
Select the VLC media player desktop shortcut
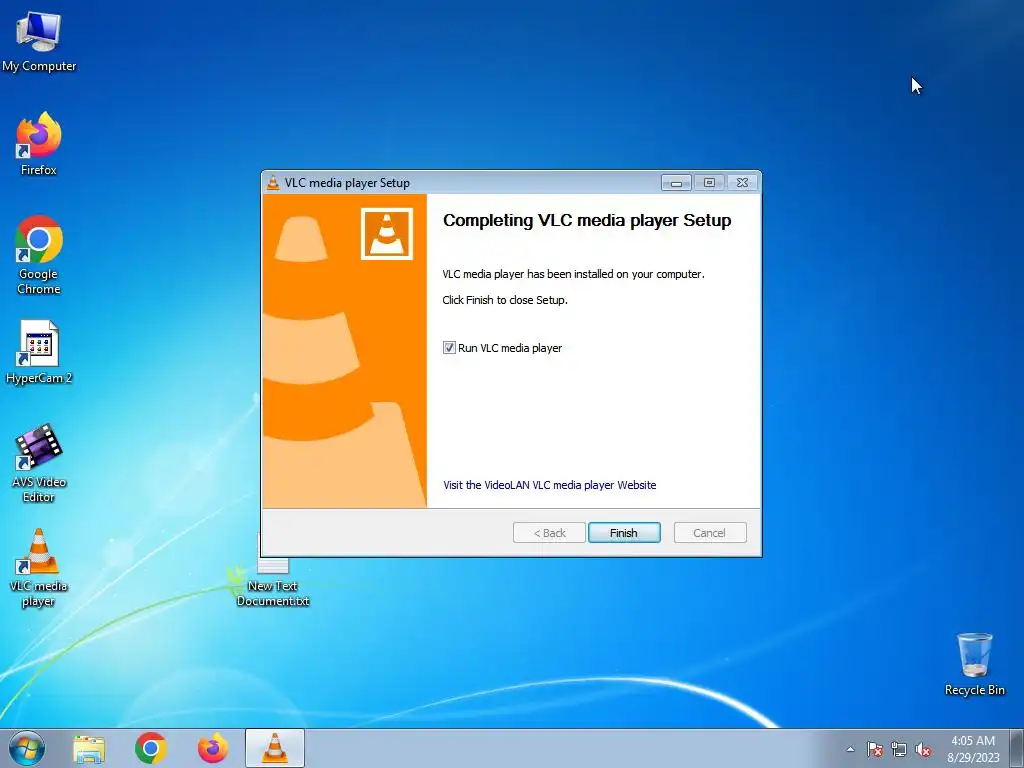[39, 568]
